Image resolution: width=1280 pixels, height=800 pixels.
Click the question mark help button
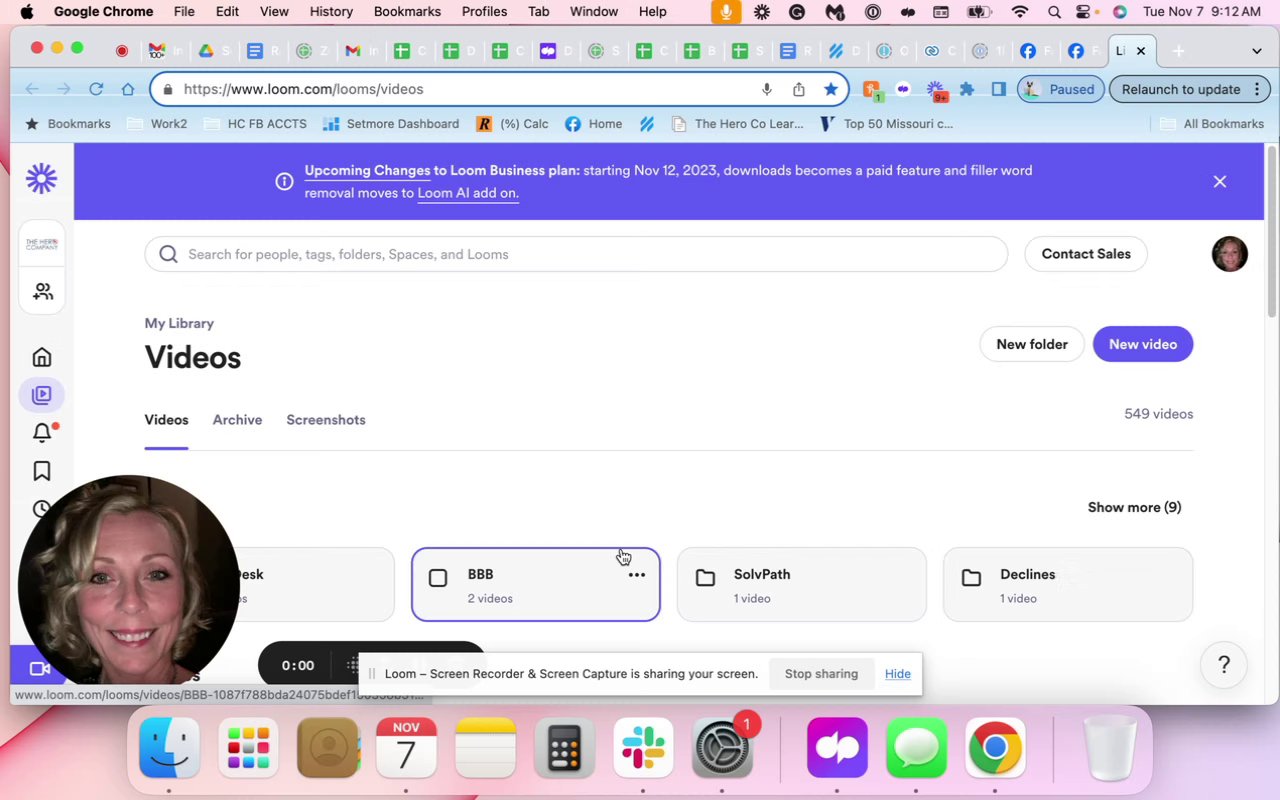tap(1224, 665)
